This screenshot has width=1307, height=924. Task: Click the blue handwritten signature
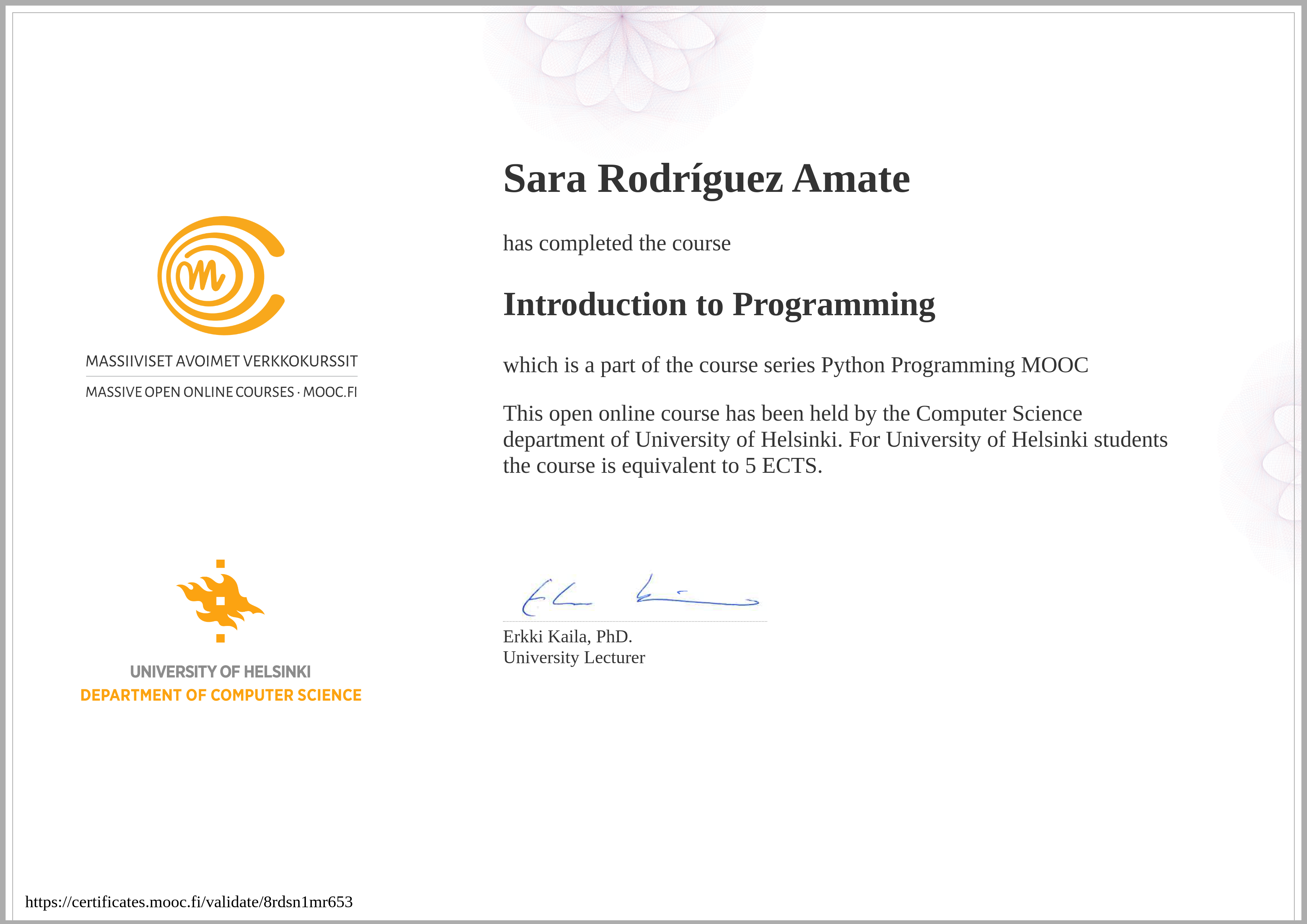pyautogui.click(x=640, y=595)
